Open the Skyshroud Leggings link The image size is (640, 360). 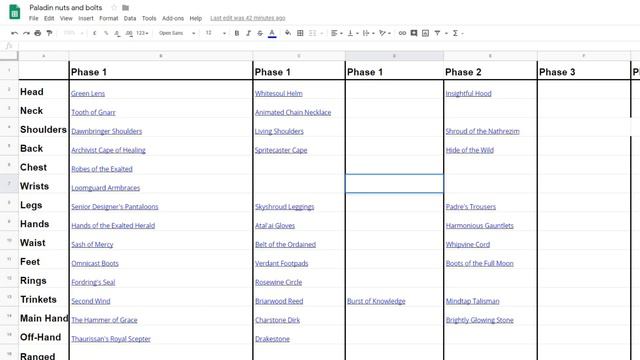coord(284,207)
